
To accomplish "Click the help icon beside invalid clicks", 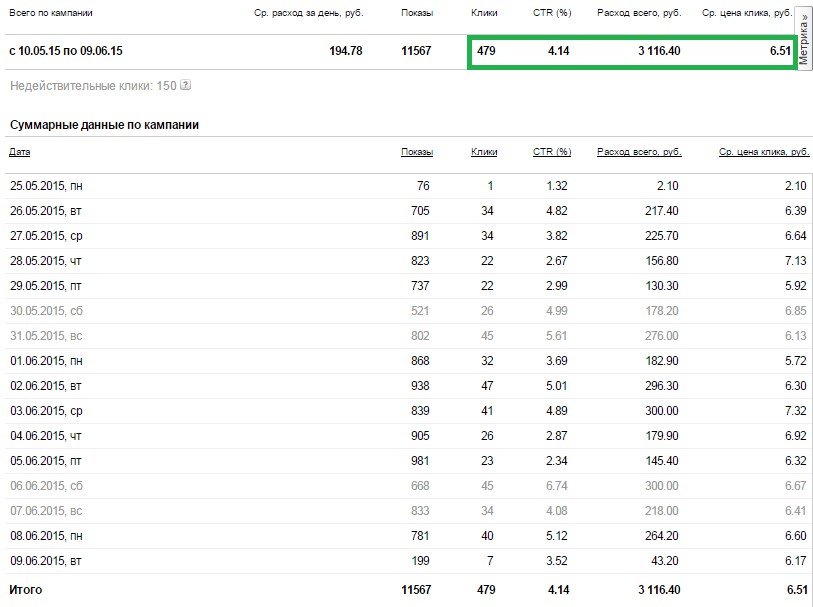I will pos(186,86).
